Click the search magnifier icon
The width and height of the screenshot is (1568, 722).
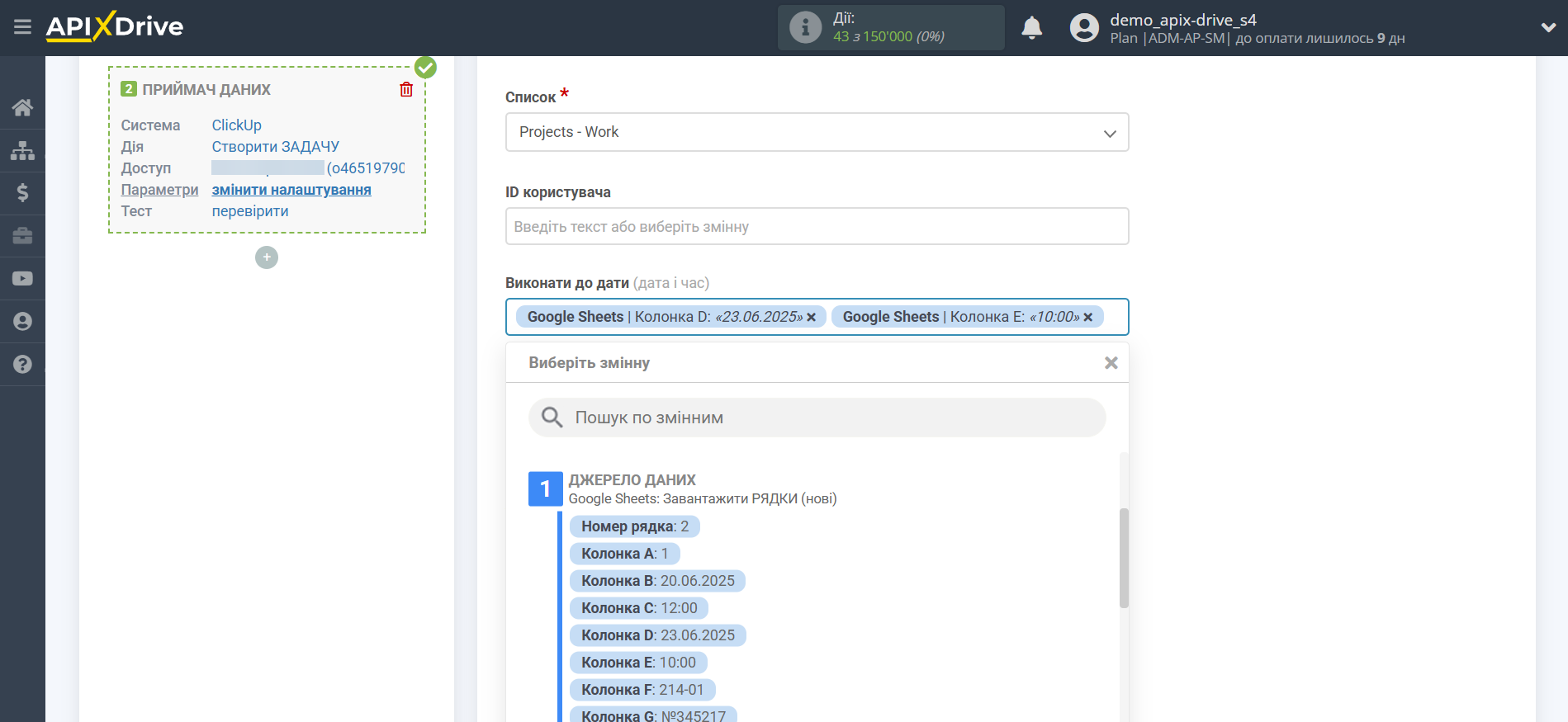(x=552, y=418)
